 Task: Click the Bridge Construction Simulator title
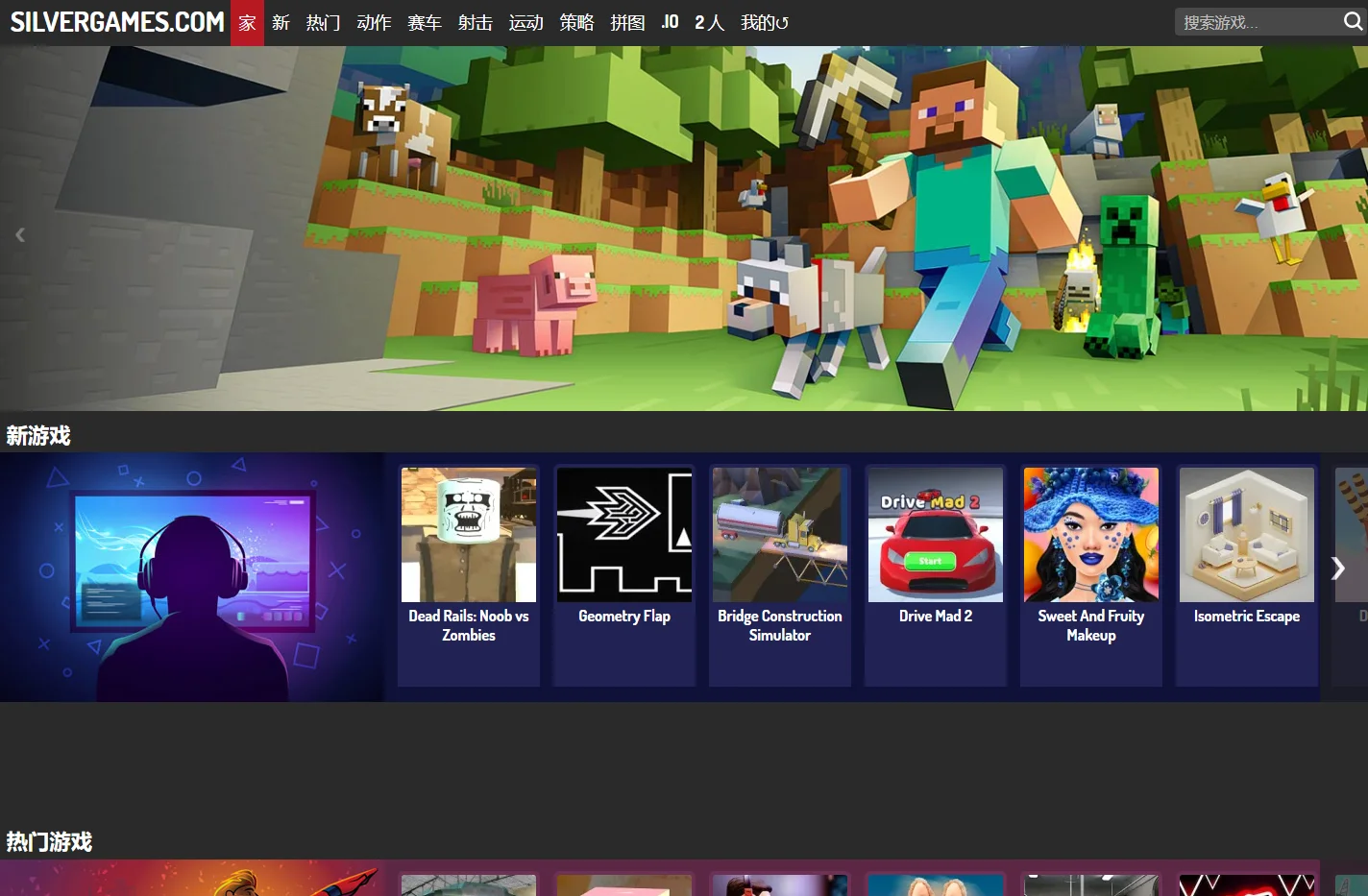point(780,625)
